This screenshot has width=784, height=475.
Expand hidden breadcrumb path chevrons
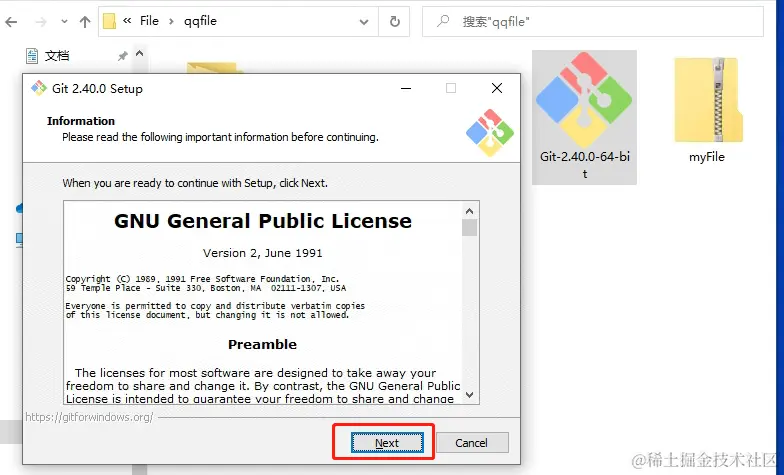click(127, 20)
